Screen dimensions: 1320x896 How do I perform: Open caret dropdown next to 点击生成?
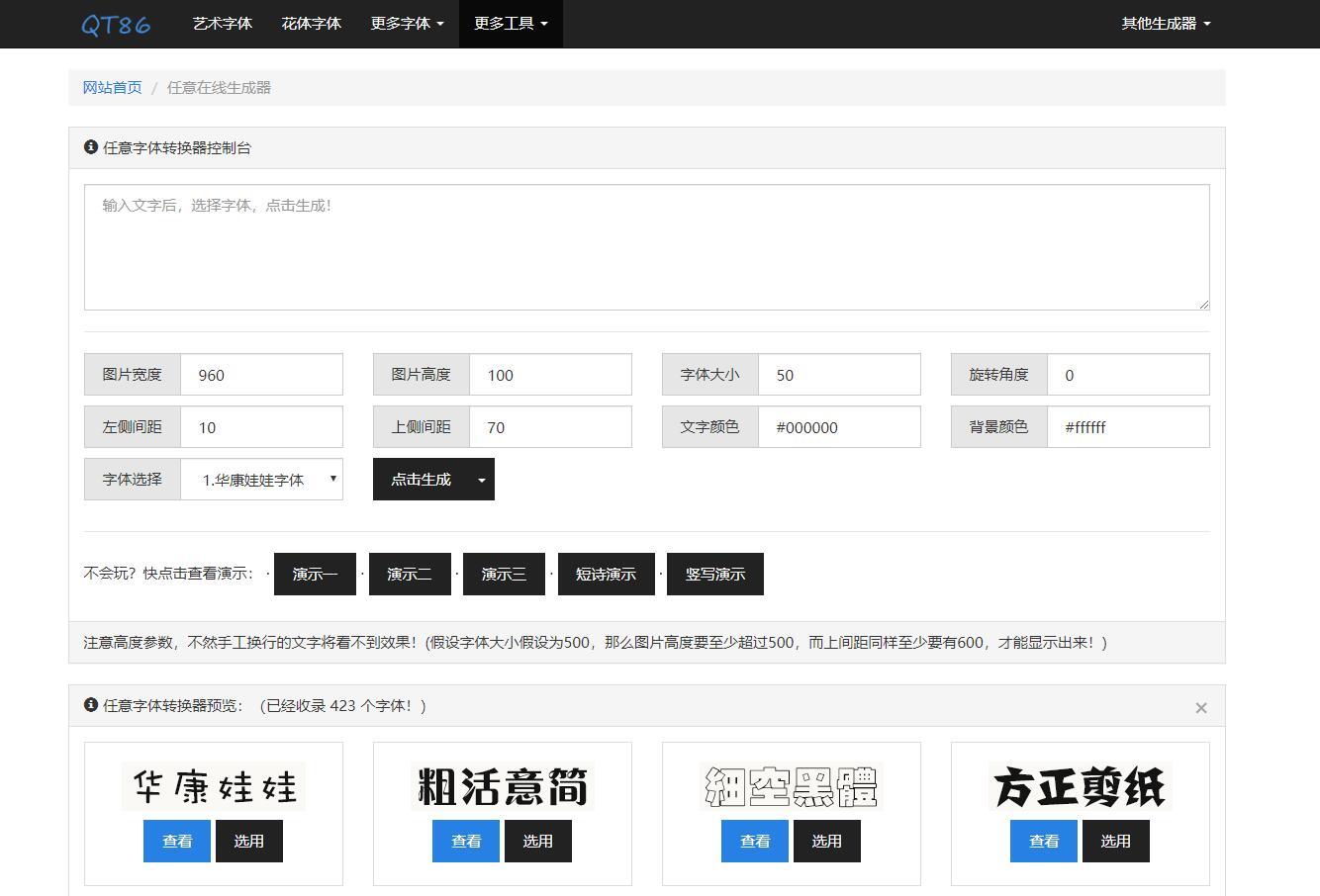click(482, 480)
